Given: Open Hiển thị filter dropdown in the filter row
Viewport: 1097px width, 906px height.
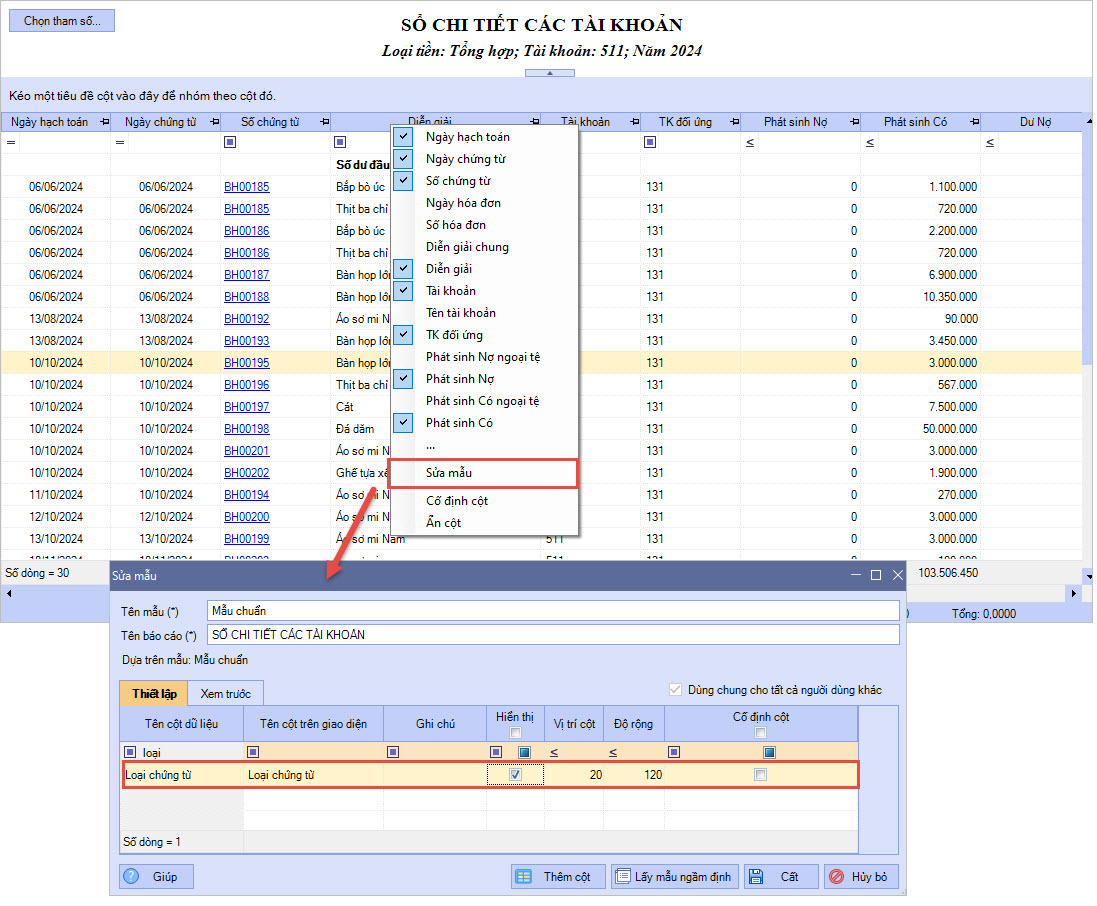Looking at the screenshot, I should (x=525, y=752).
